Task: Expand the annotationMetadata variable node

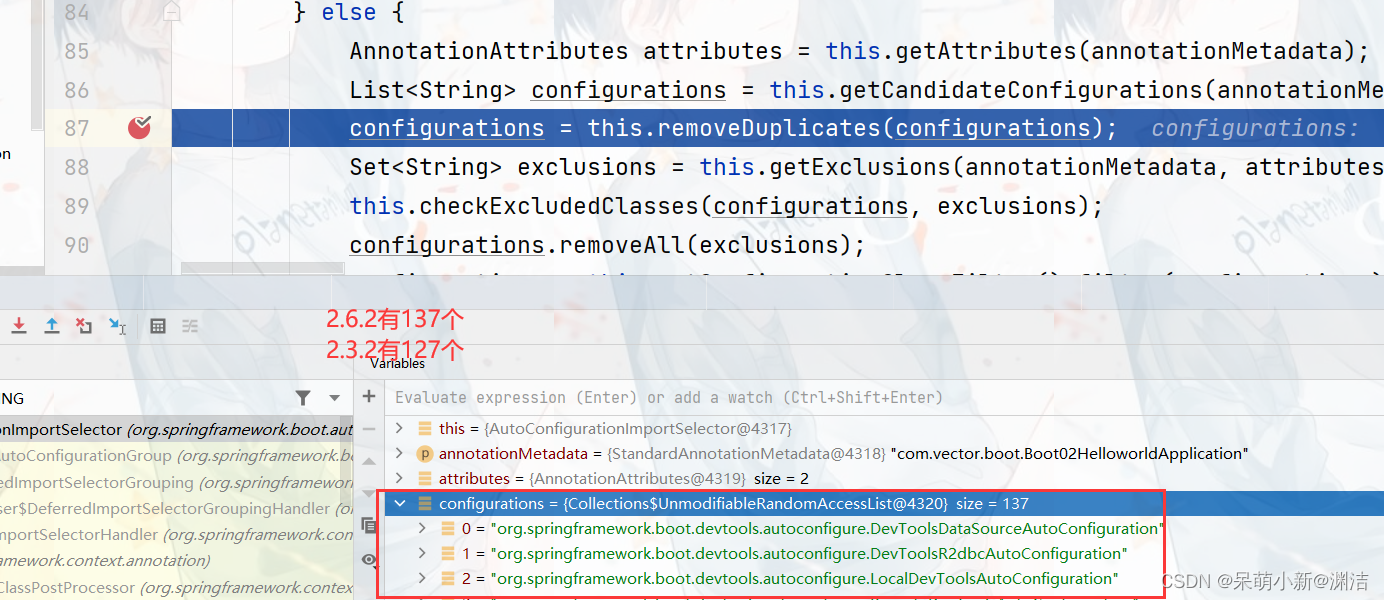Action: [400, 453]
